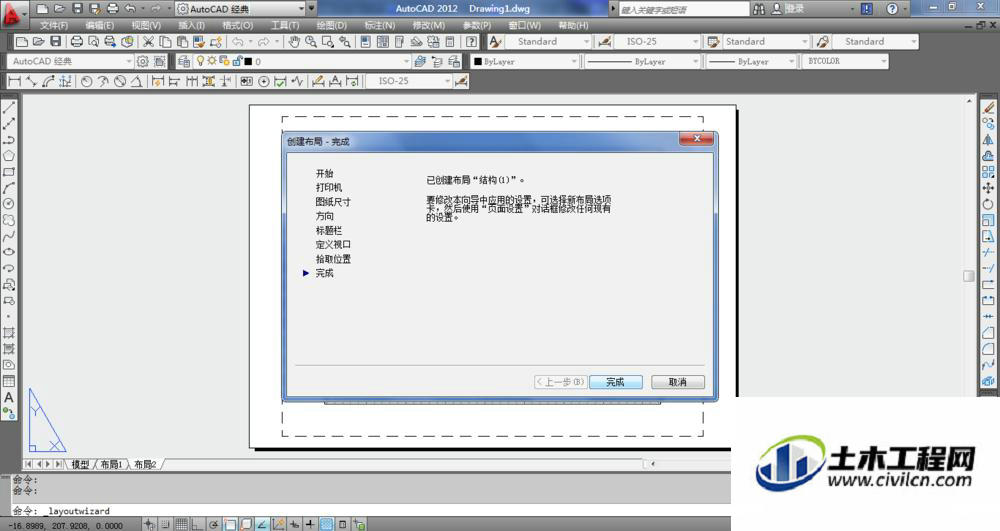Viewport: 1000px width, 531px height.
Task: Click the Text Style A icon
Action: [496, 41]
